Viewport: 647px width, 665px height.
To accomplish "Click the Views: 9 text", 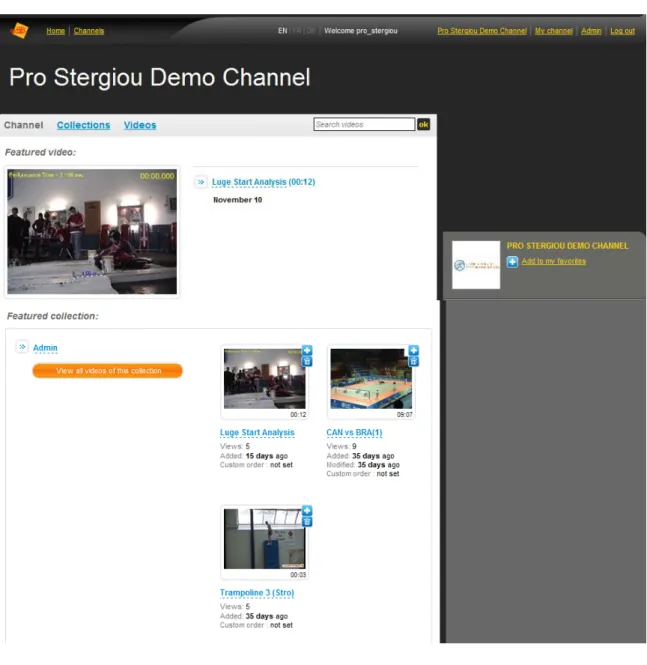I will 341,446.
